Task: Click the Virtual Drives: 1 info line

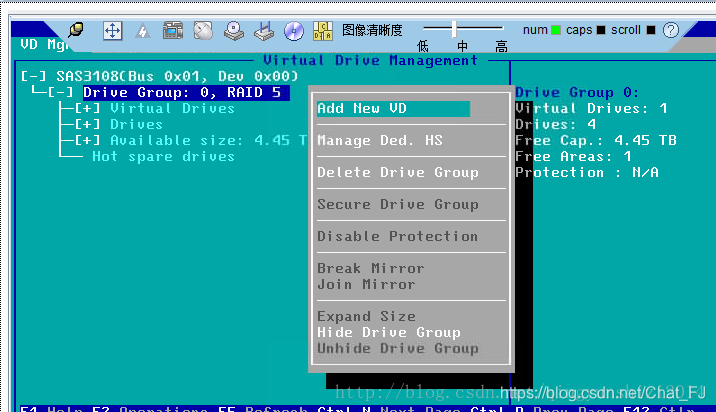Action: tap(591, 108)
